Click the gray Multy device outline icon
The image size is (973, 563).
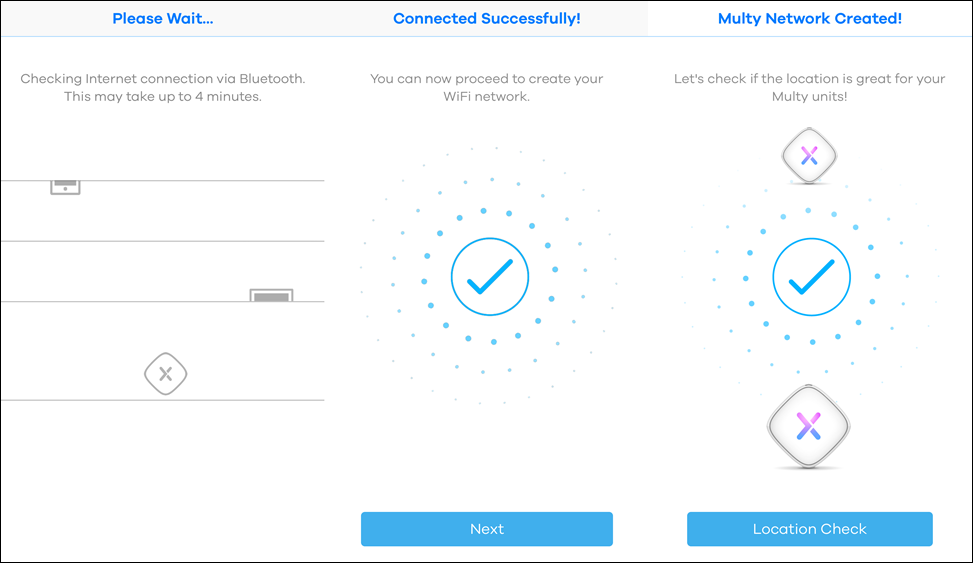166,374
